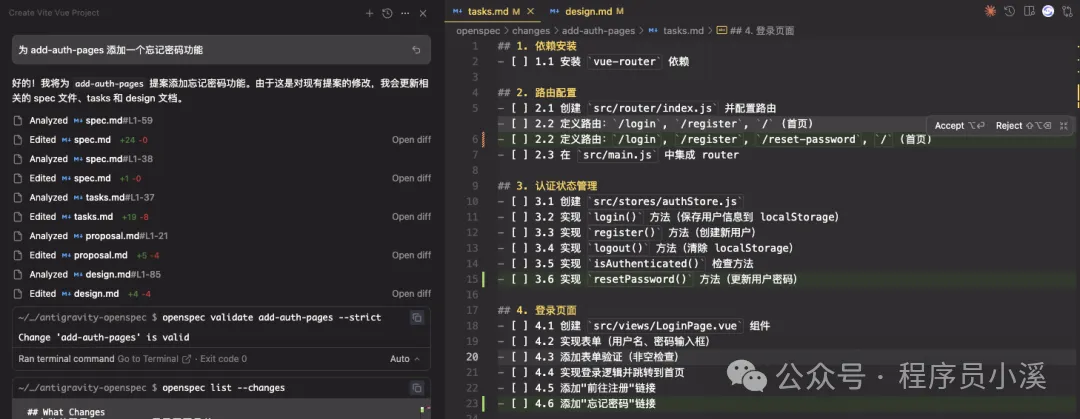Open chat panel more options ellipsis
The width and height of the screenshot is (1080, 419).
coord(404,13)
